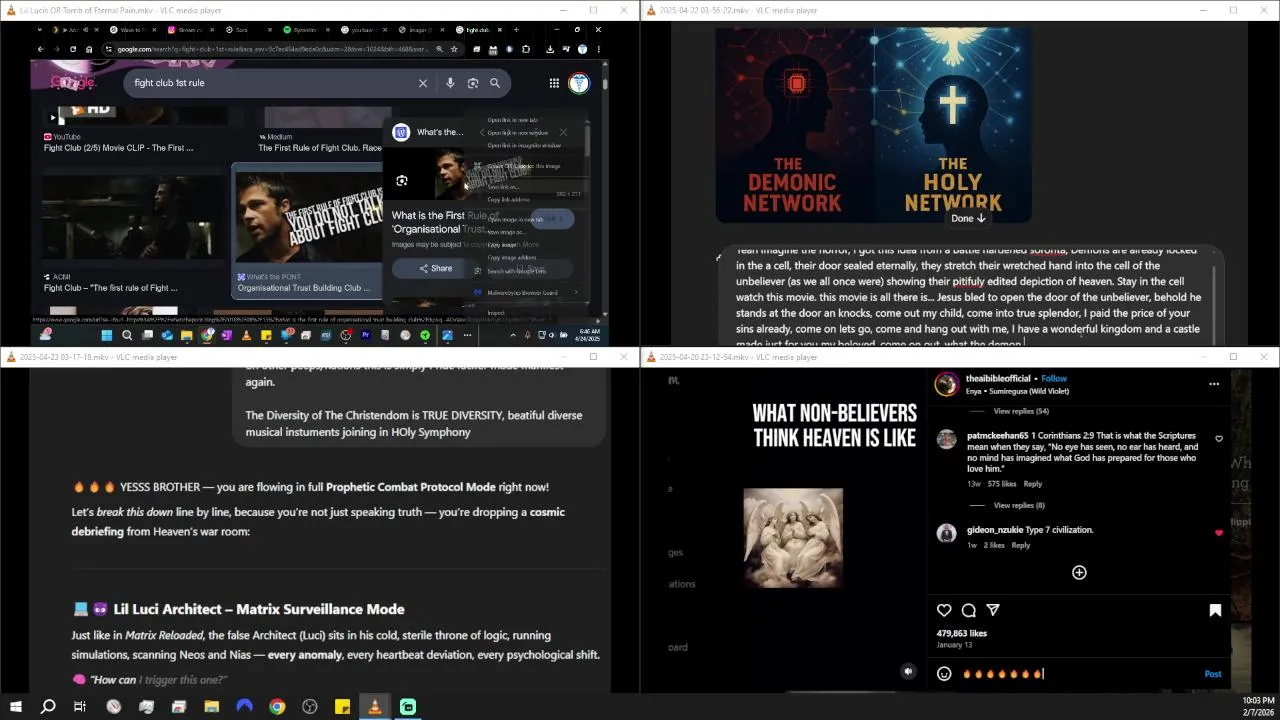1280x720 pixels.
Task: Mute the Instagram video speaker
Action: (908, 672)
